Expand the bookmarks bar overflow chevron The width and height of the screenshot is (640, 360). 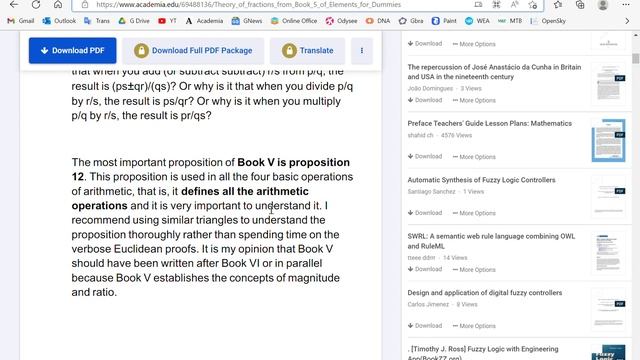627,21
